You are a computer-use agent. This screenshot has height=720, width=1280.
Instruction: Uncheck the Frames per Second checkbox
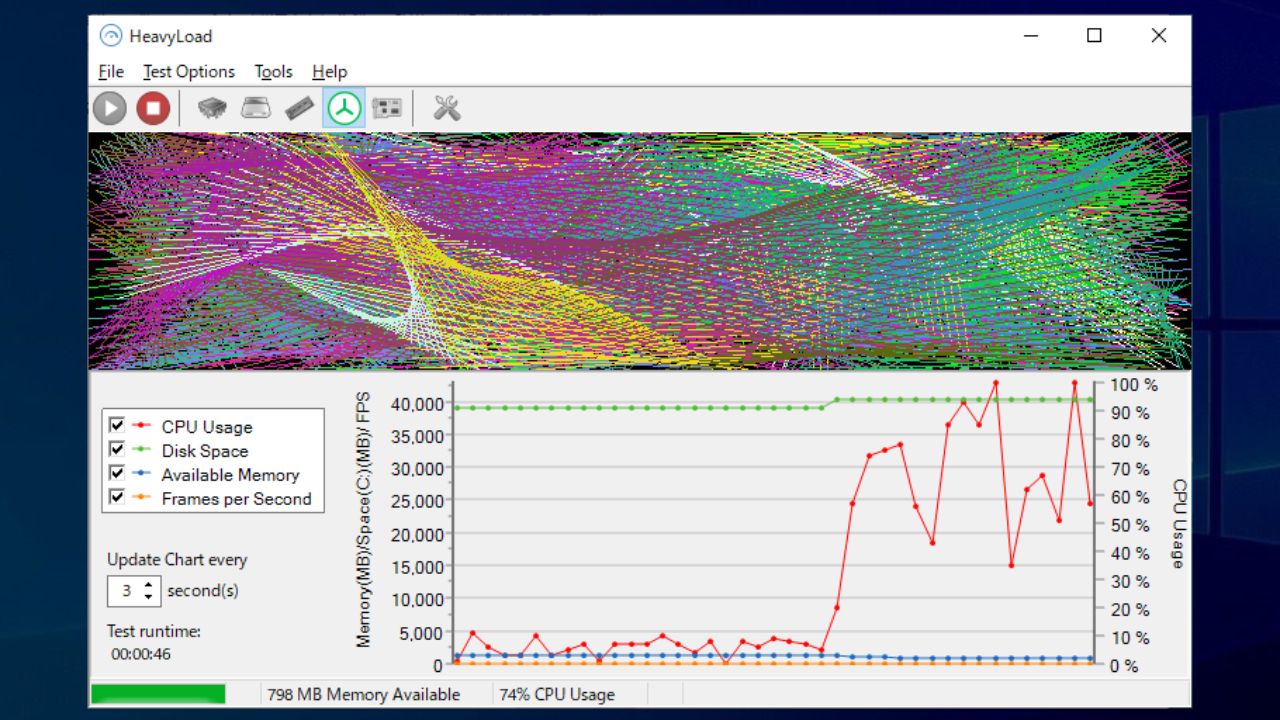coord(116,497)
